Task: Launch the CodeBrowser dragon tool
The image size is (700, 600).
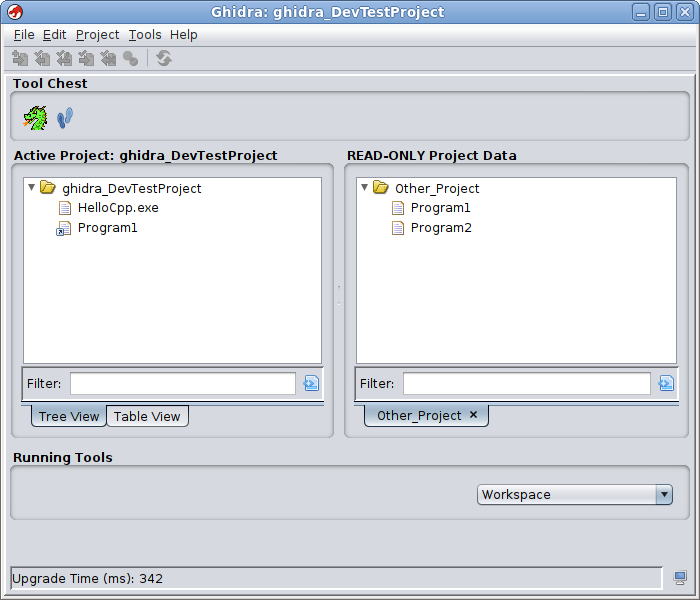Action: (35, 118)
